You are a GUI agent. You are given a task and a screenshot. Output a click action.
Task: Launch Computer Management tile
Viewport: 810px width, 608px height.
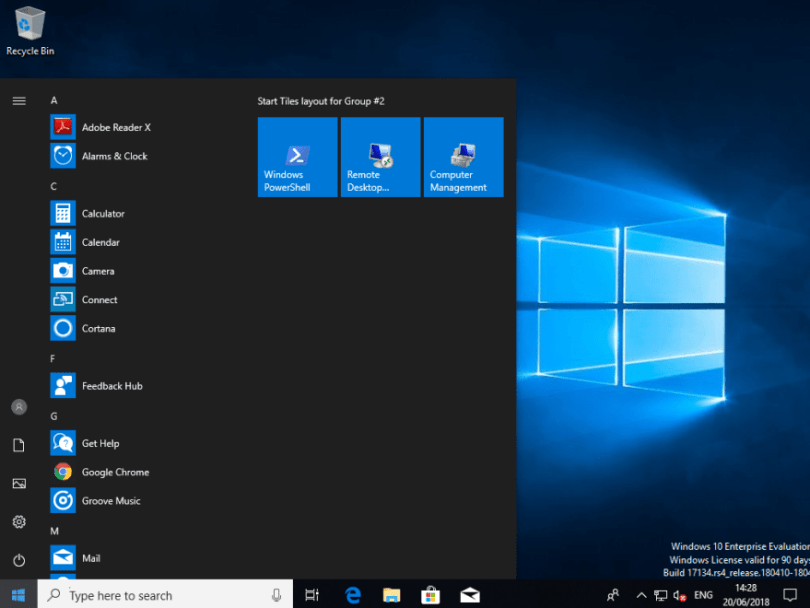point(463,157)
